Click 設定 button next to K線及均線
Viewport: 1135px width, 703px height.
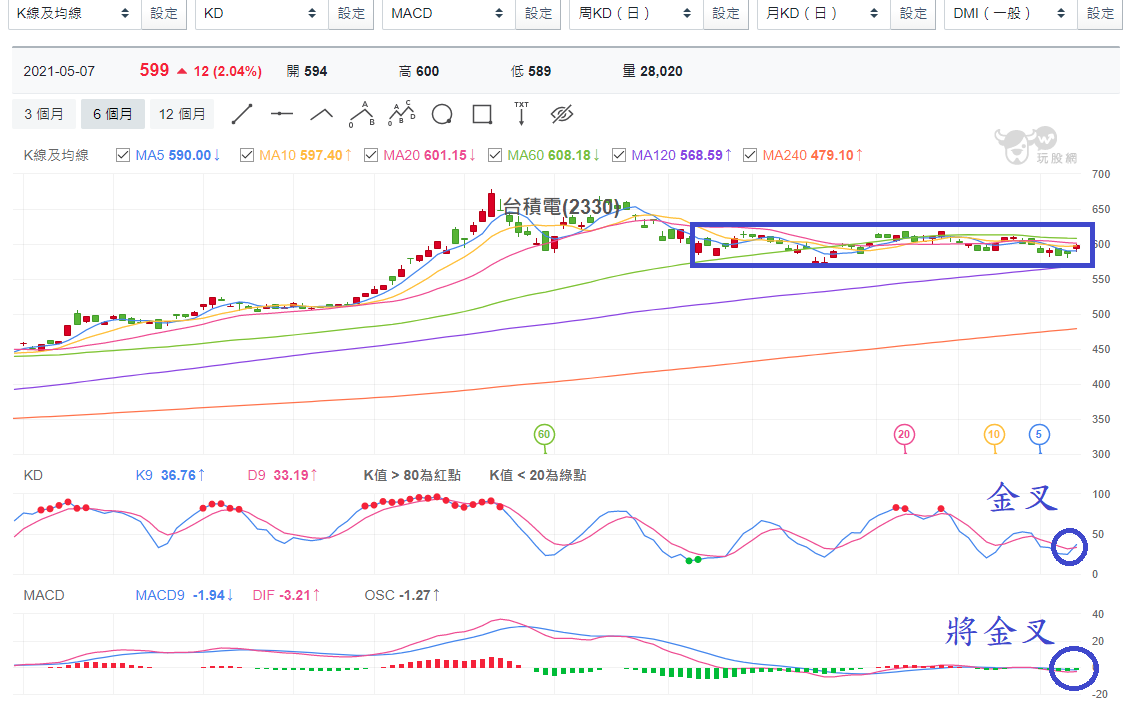point(164,13)
